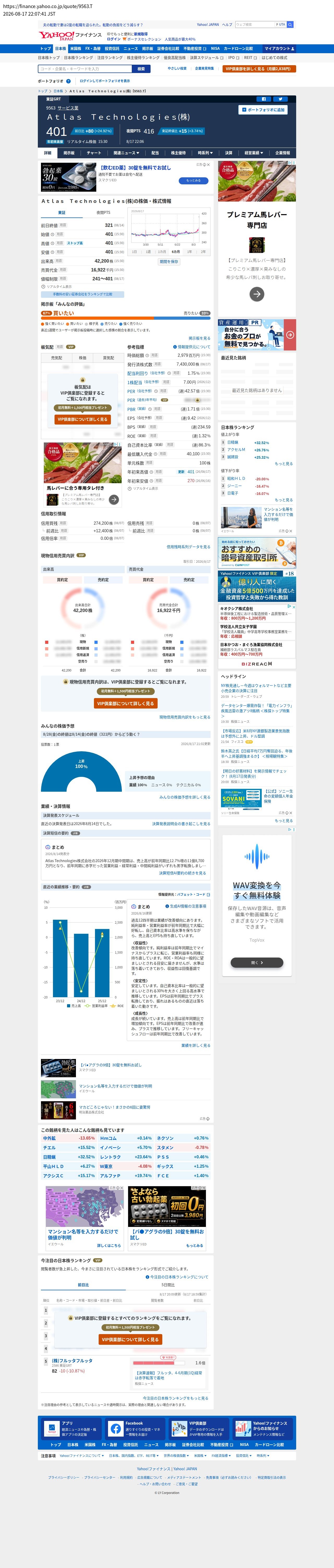The height and width of the screenshot is (1568, 334).
Task: Switch to the 掲示板 tab
Action: pyautogui.click(x=69, y=153)
